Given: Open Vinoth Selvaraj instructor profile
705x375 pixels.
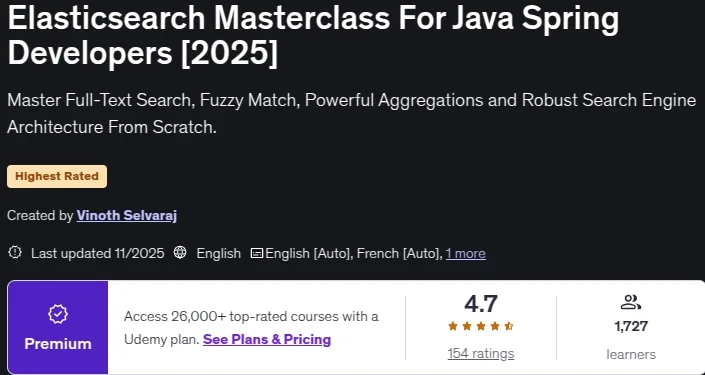Looking at the screenshot, I should point(127,216).
